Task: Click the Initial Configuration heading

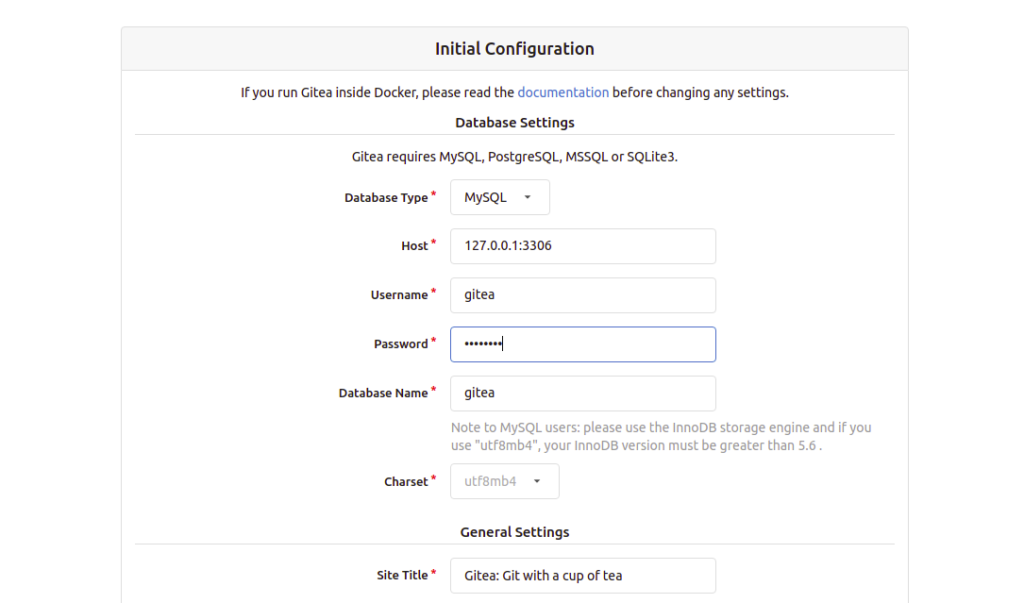Action: coord(515,49)
